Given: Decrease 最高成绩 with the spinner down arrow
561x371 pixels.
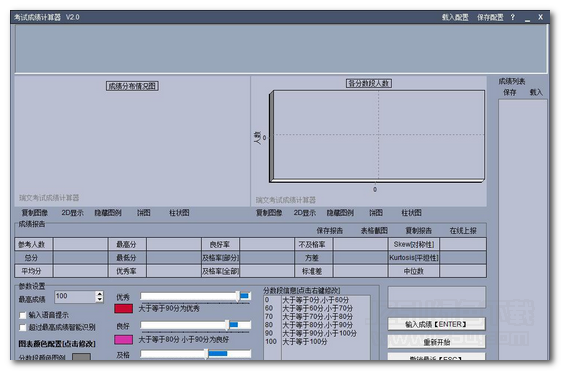Looking at the screenshot, I should [x=100, y=299].
